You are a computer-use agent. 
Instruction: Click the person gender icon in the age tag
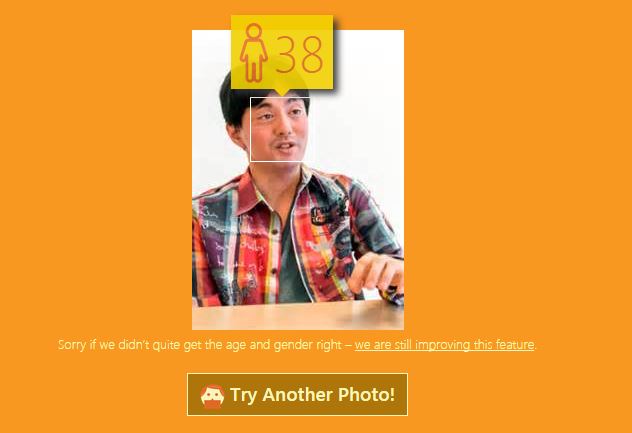click(254, 53)
